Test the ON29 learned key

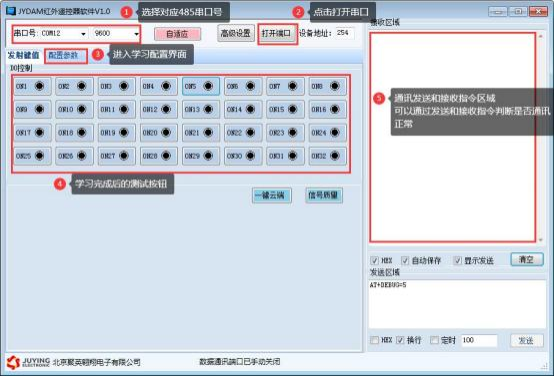(201, 156)
